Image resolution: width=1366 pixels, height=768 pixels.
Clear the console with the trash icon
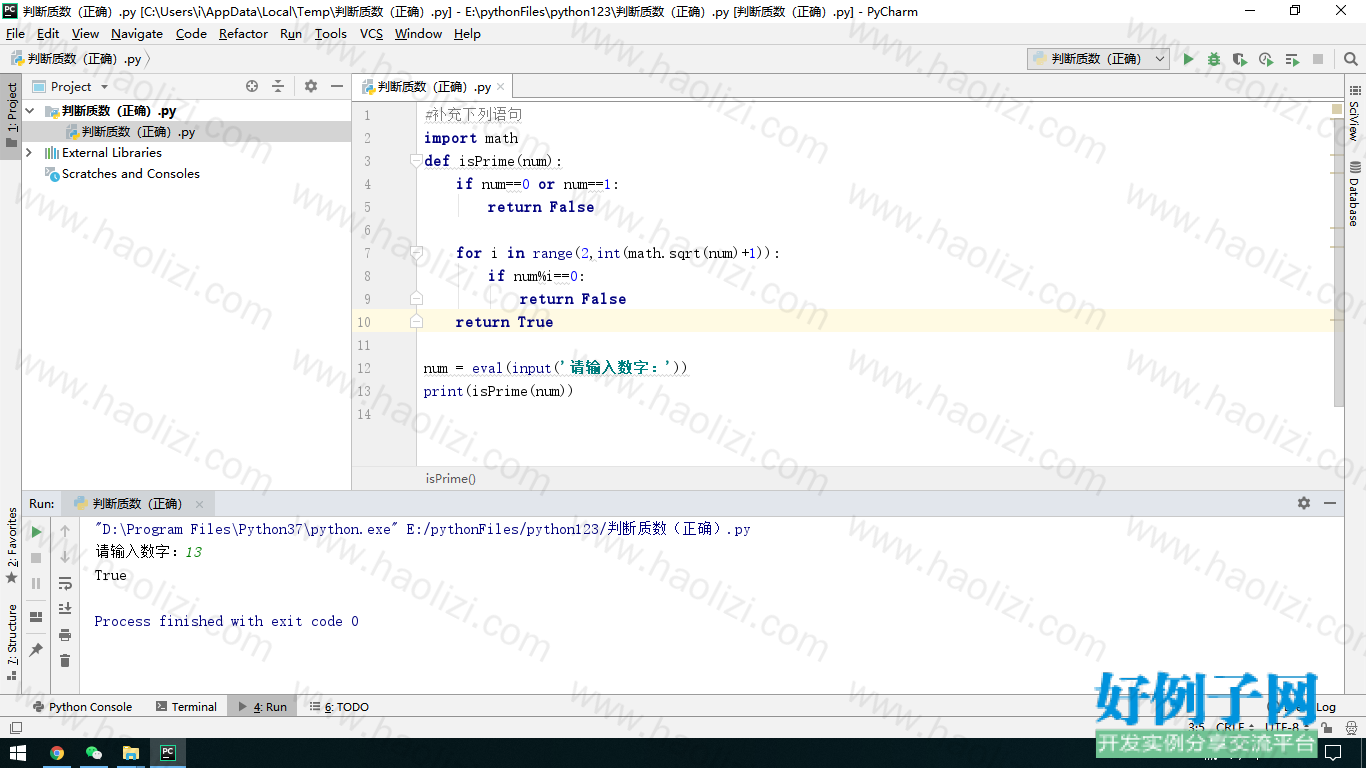(65, 661)
